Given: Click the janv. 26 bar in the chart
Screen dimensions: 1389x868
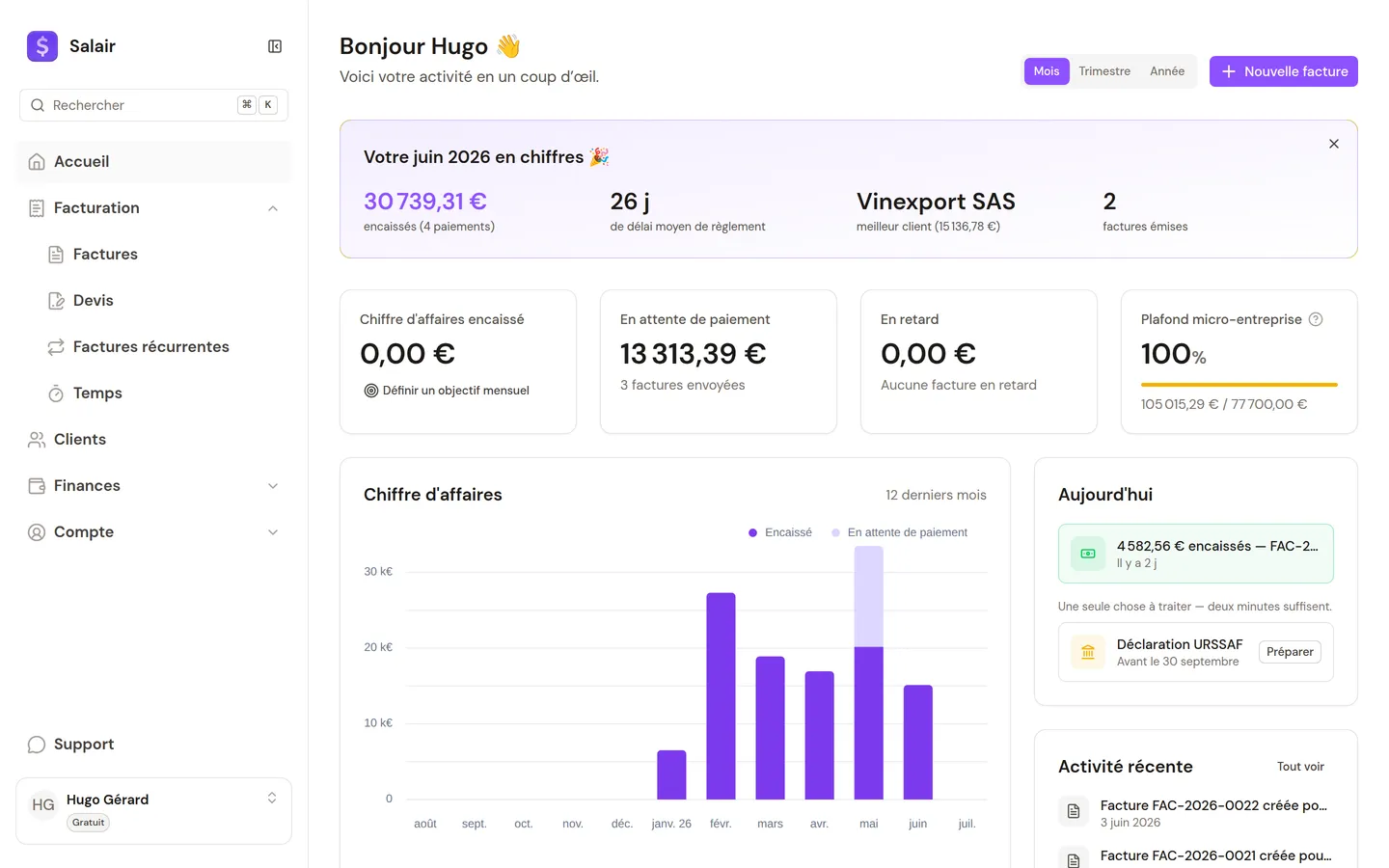Looking at the screenshot, I should point(671,775).
